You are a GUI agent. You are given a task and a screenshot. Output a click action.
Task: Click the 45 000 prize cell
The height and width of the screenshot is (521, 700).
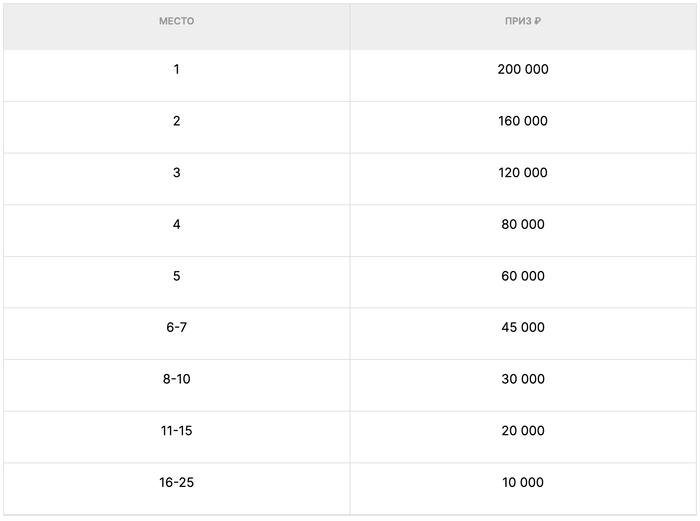tap(523, 328)
